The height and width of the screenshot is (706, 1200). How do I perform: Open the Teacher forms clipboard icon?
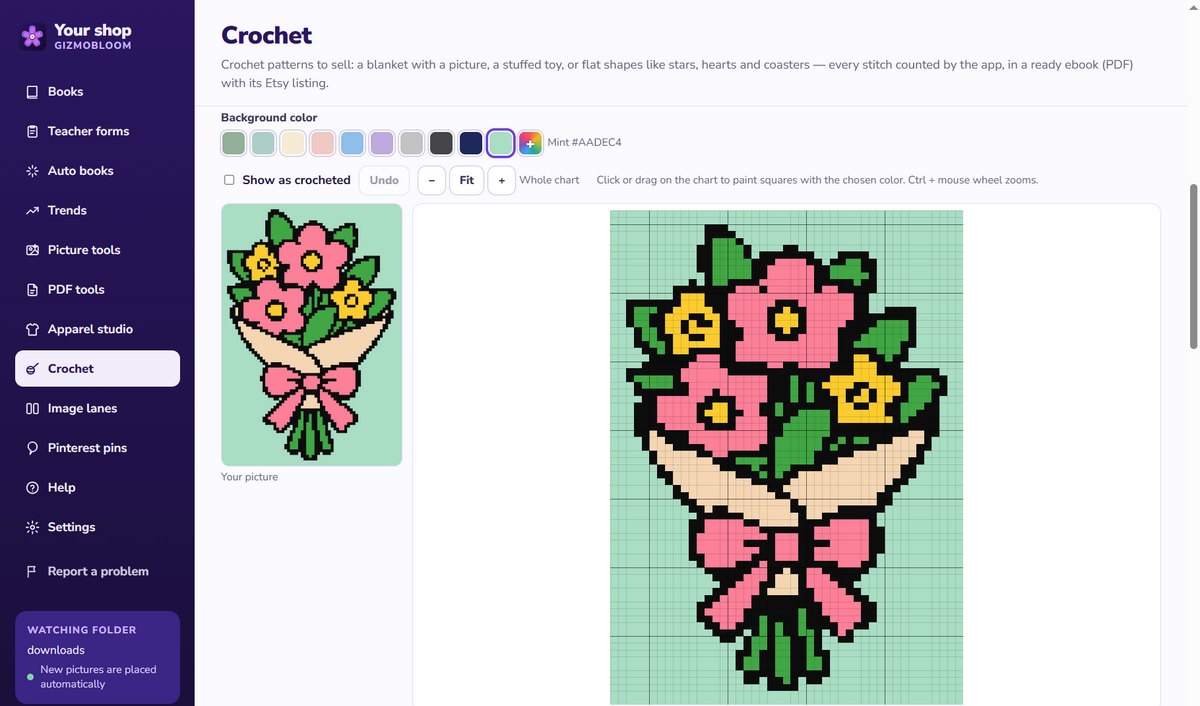(32, 131)
